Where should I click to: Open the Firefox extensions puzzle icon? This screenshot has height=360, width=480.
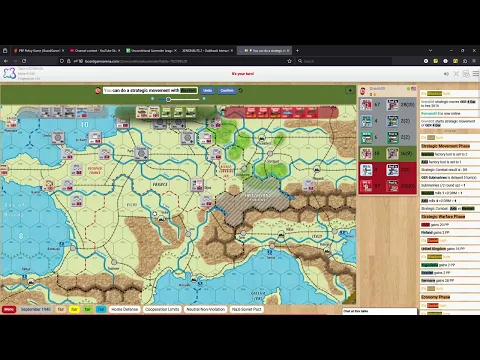click(465, 61)
